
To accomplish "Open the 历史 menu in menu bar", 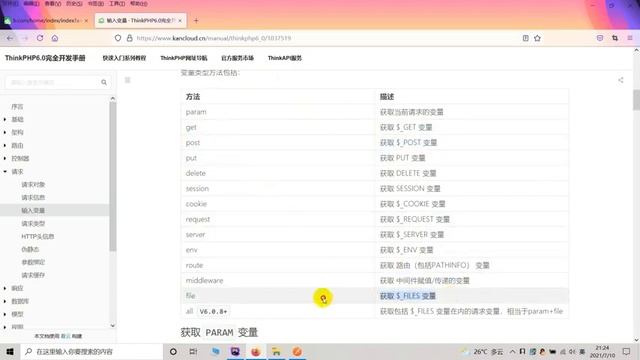I will tap(74, 4).
